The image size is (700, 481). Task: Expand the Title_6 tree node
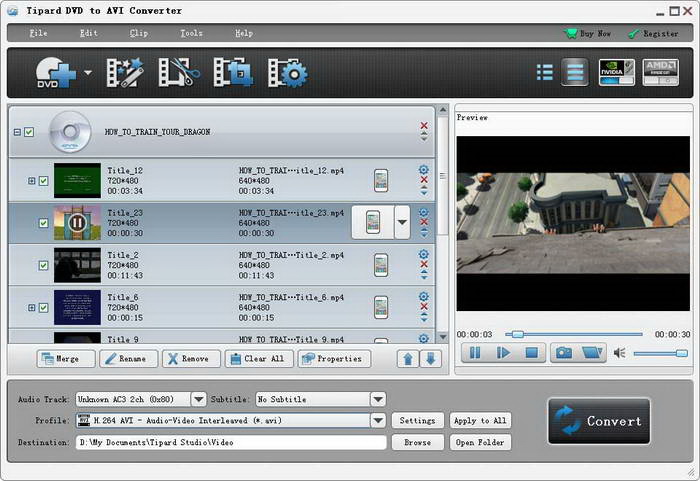(x=31, y=307)
